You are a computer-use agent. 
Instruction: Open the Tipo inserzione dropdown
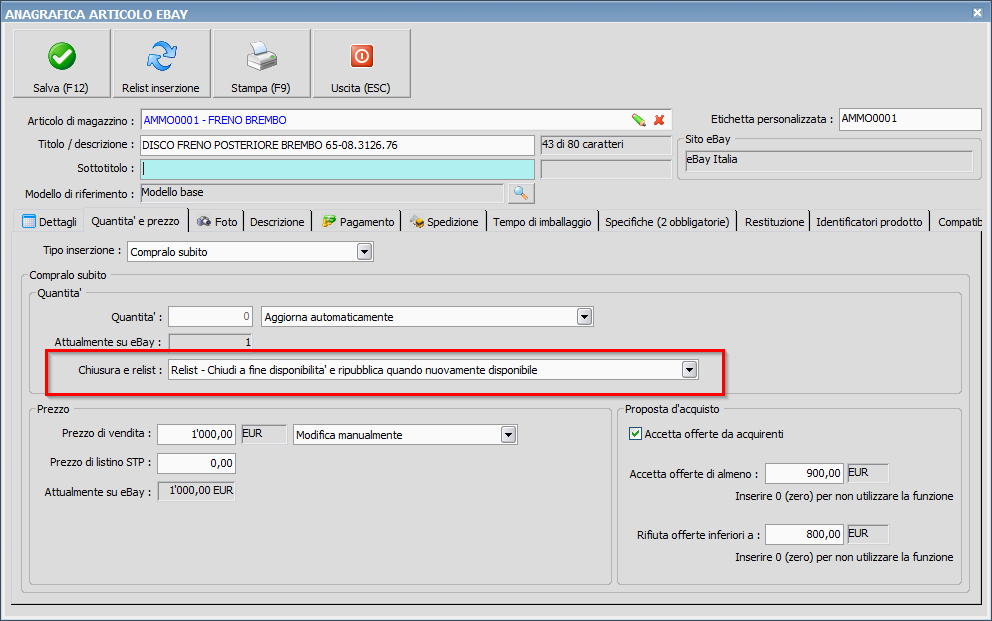click(364, 252)
